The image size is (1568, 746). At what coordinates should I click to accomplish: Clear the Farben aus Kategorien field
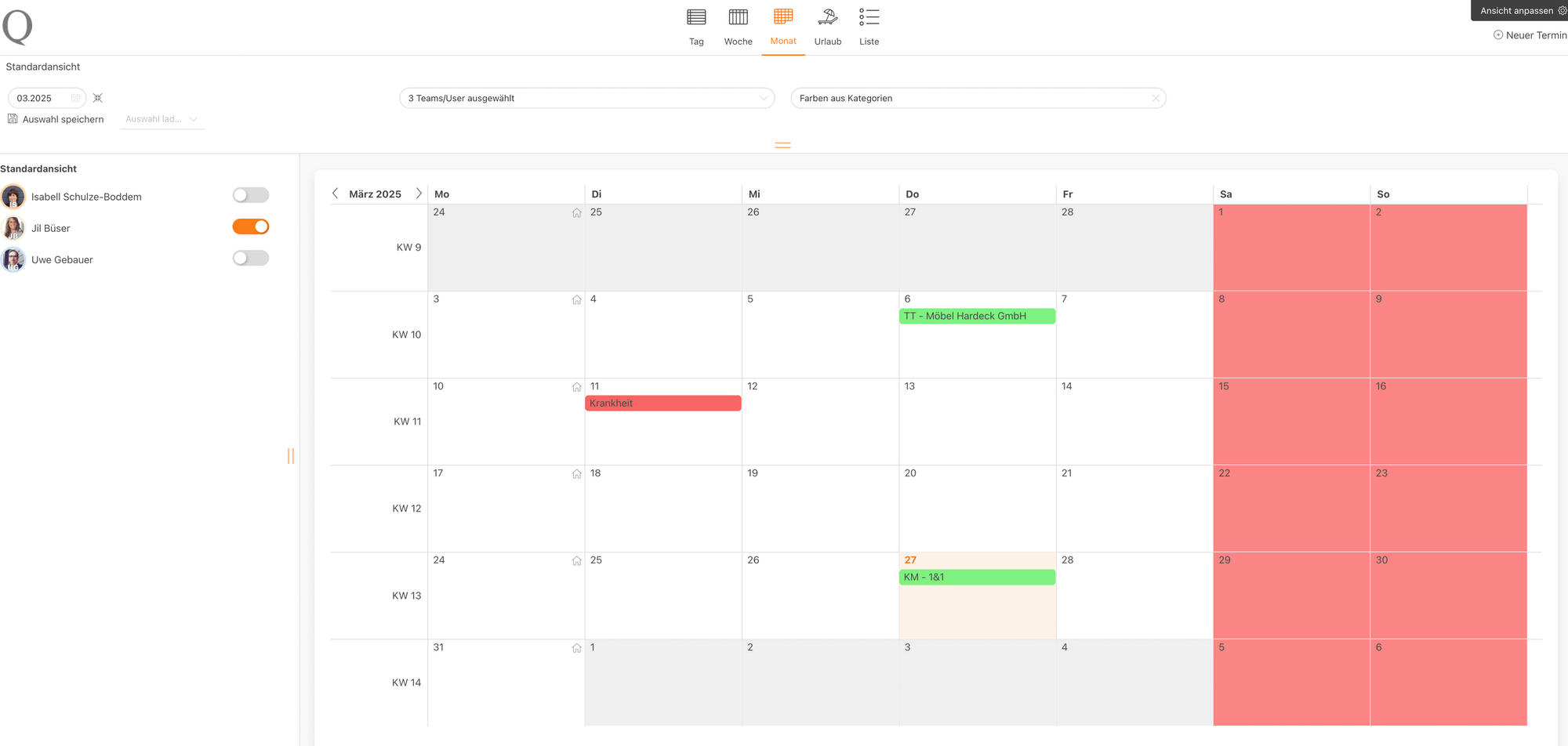(1156, 98)
